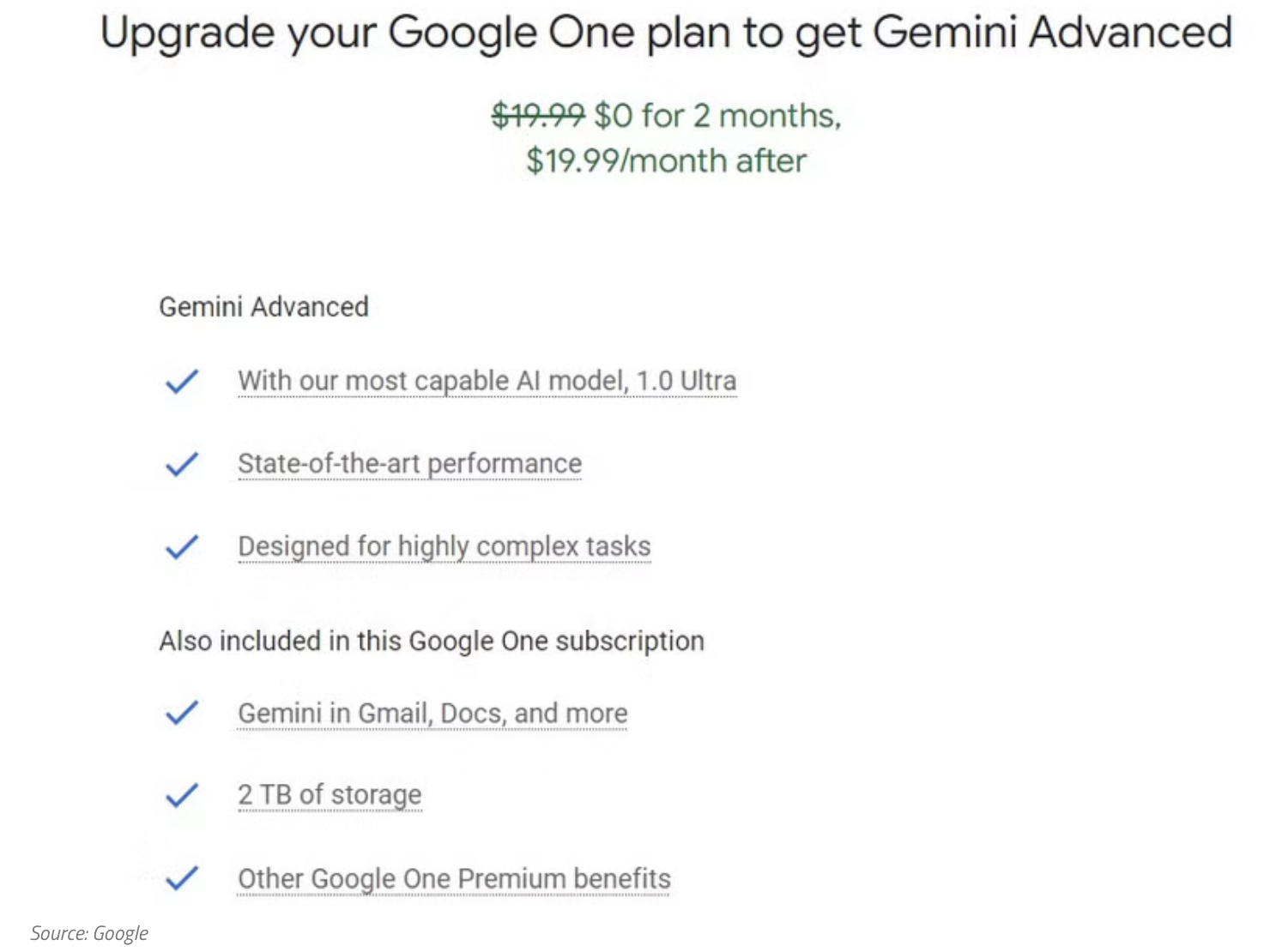1282x952 pixels.
Task: Click the checkmark beside 1.0 Ultra model
Action: 182,381
